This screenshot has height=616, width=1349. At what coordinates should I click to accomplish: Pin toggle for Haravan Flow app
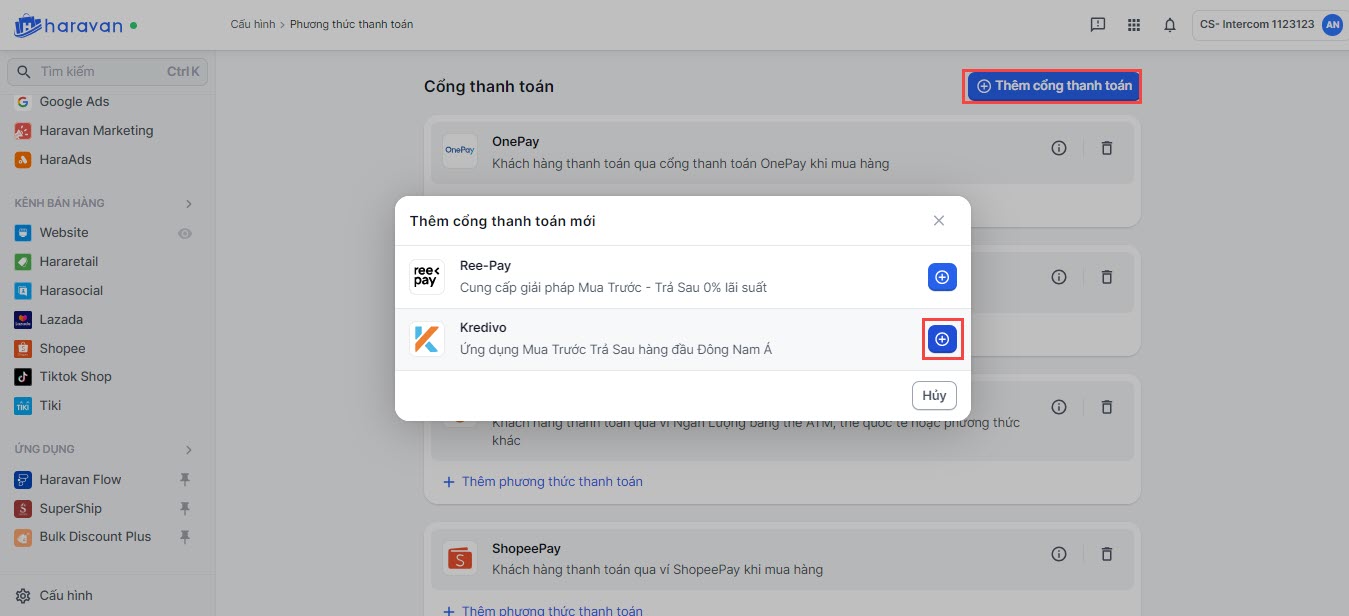coord(184,480)
